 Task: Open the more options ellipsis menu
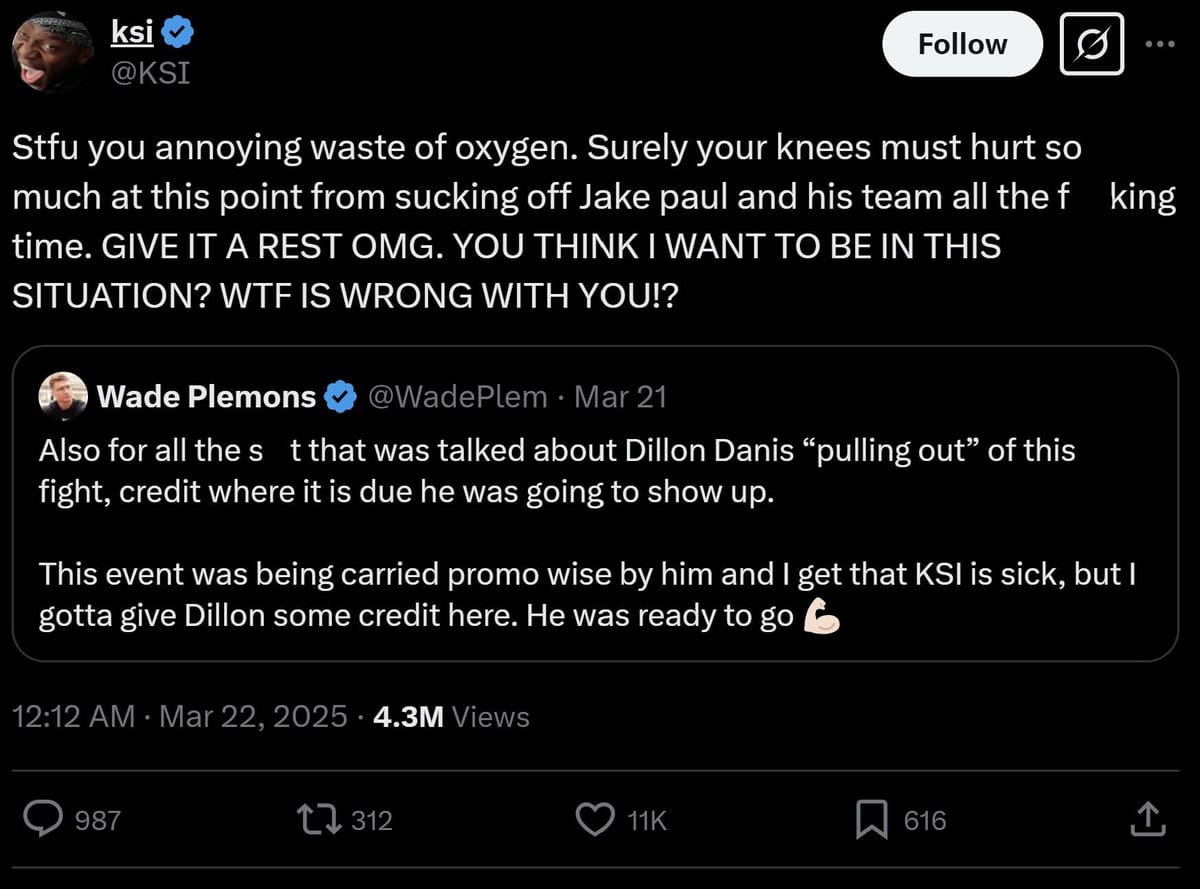click(x=1160, y=44)
